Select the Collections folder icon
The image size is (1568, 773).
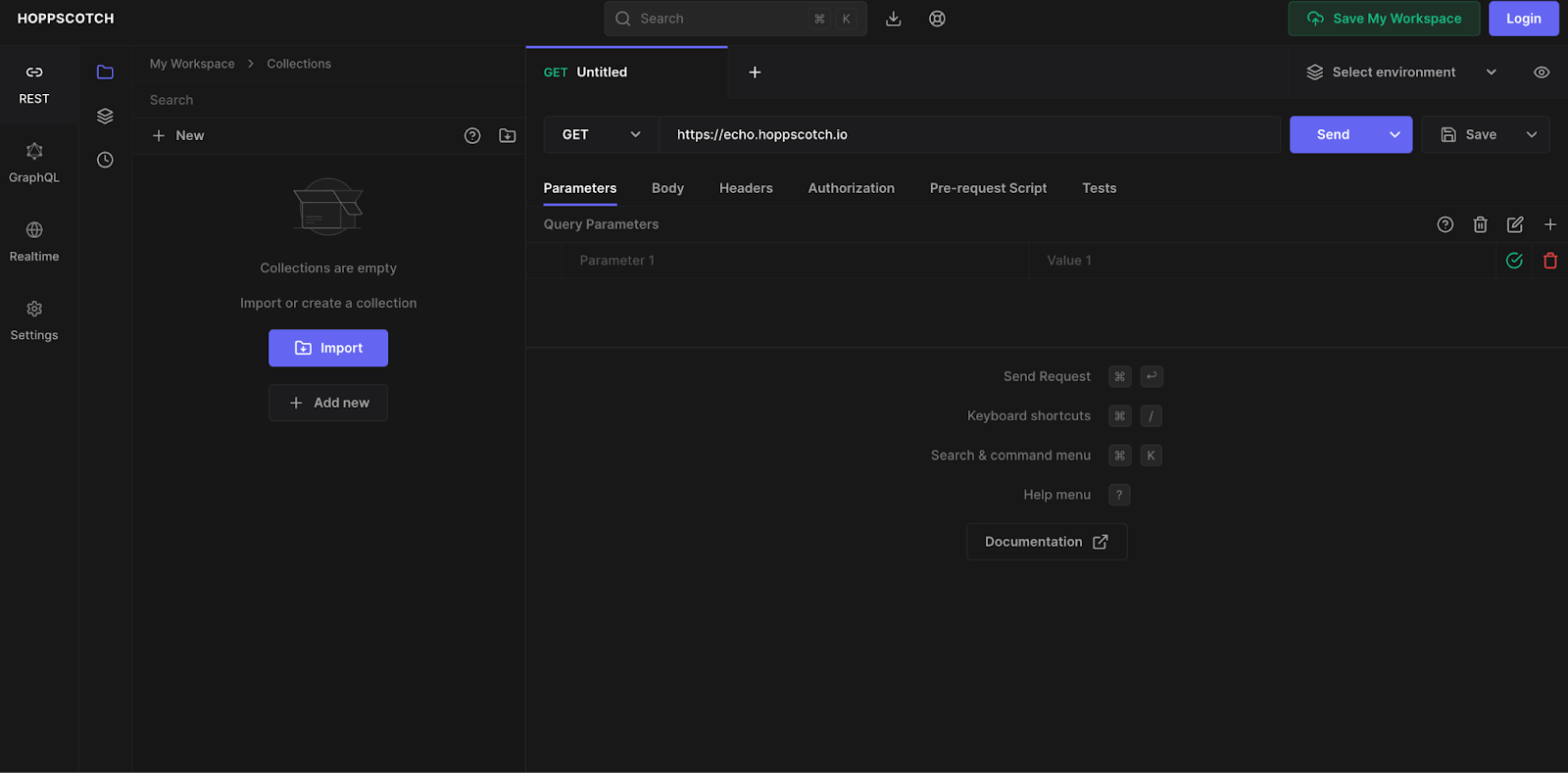click(x=105, y=72)
